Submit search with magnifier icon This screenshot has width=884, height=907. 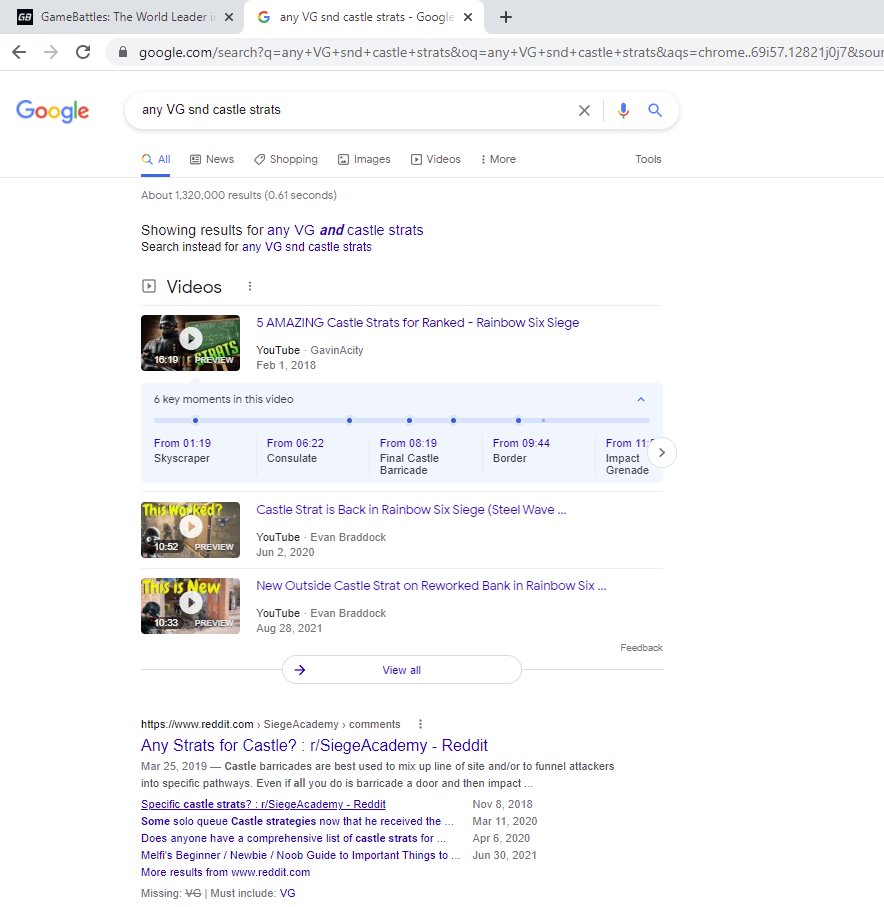click(655, 110)
